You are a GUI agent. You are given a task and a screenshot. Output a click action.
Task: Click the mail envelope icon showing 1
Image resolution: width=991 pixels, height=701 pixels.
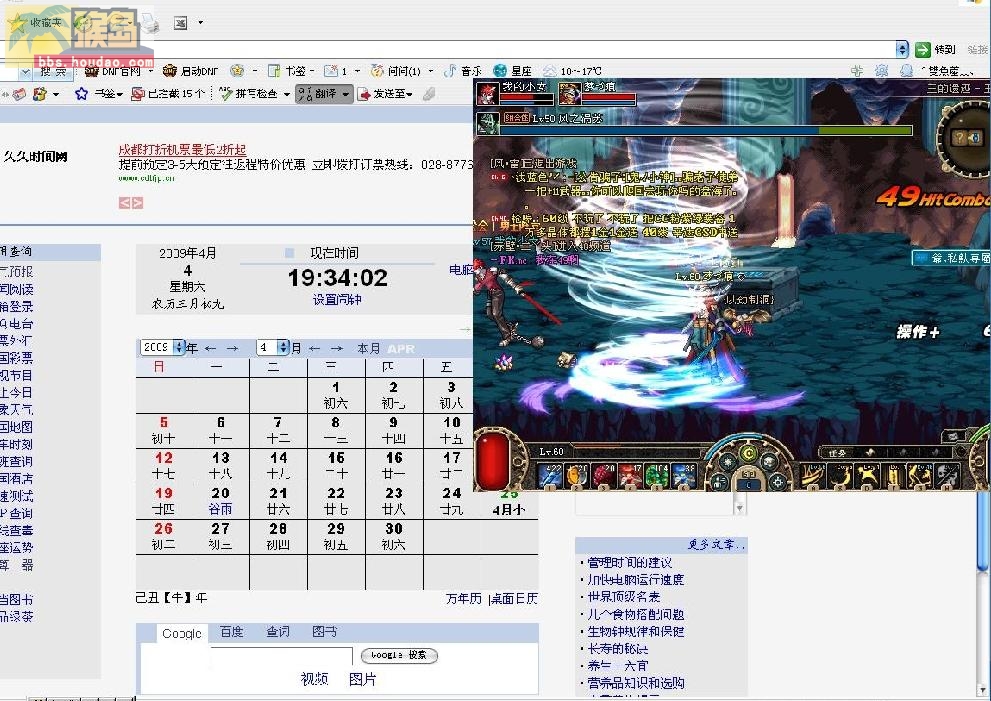click(331, 71)
